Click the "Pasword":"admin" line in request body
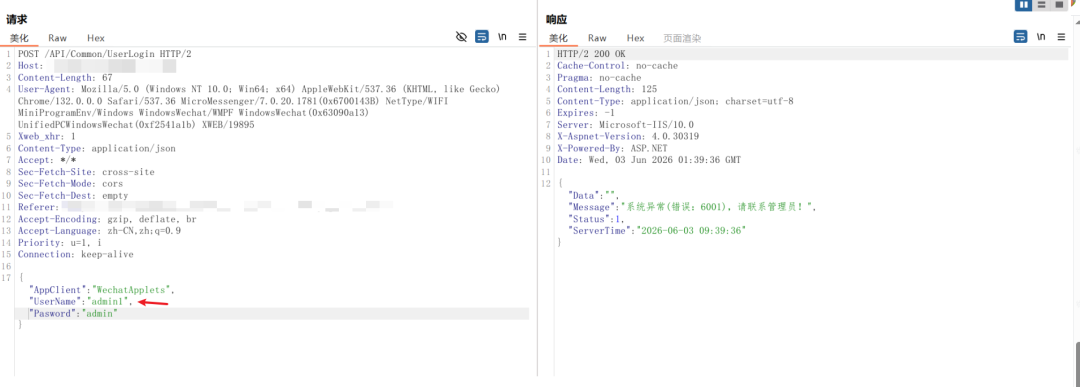Screen dimensions: 1080x387 coord(73,313)
